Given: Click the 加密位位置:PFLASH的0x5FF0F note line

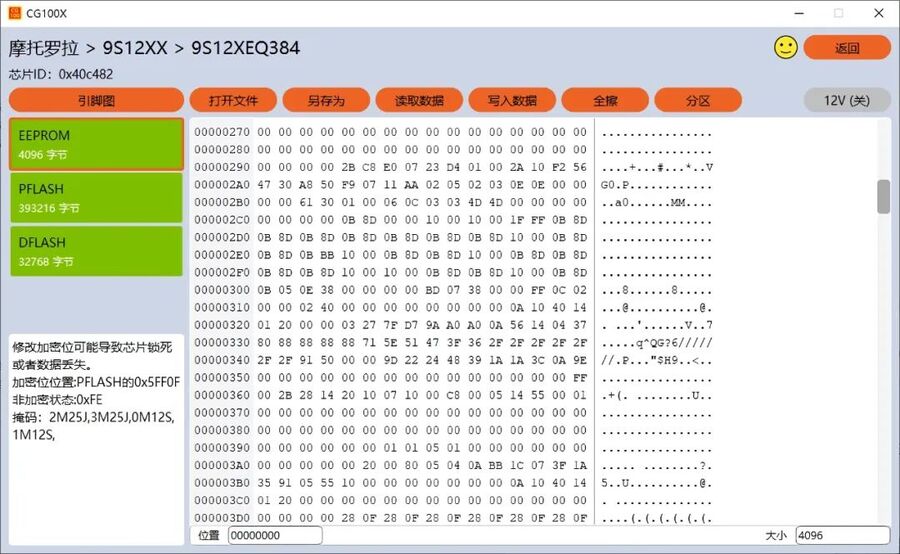Looking at the screenshot, I should [x=96, y=382].
